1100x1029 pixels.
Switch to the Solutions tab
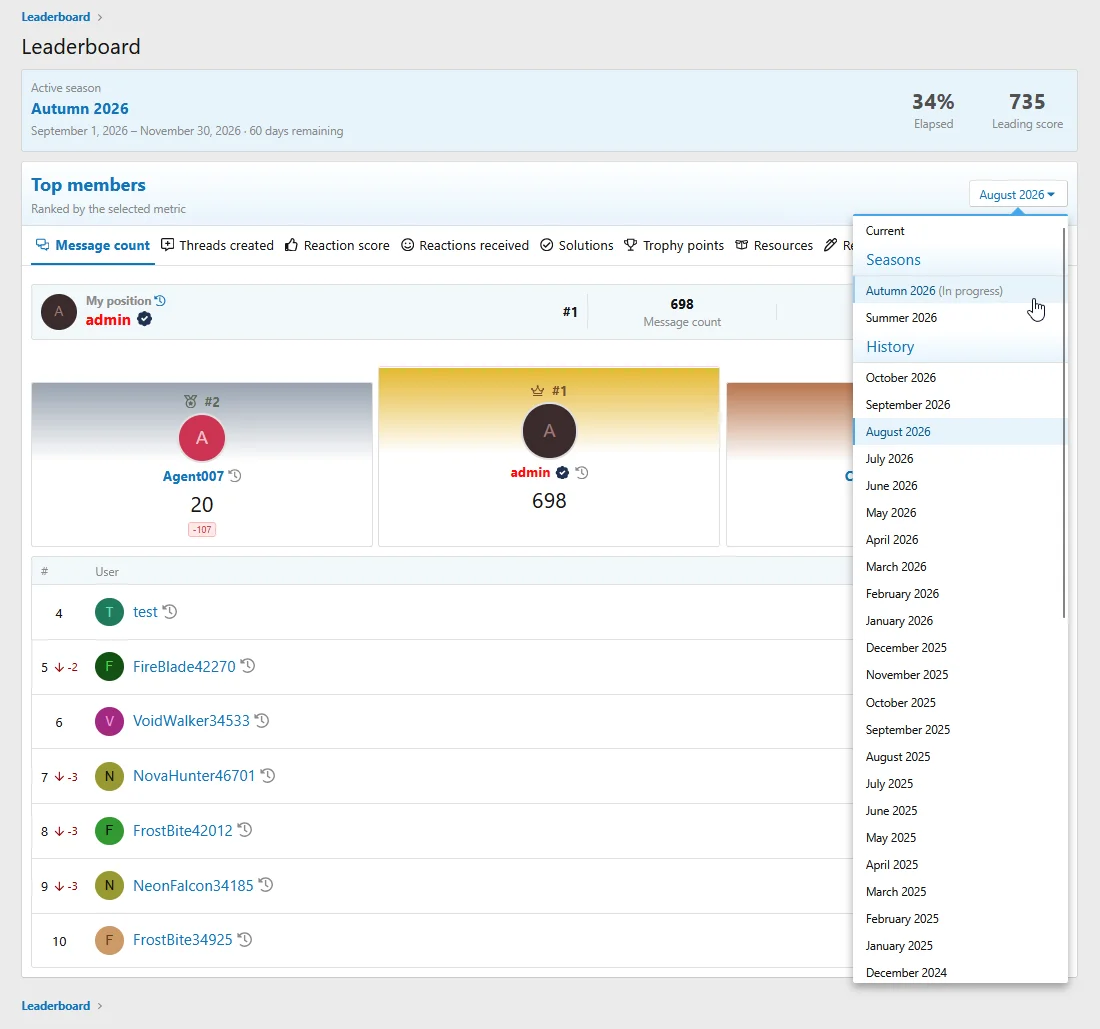[577, 246]
